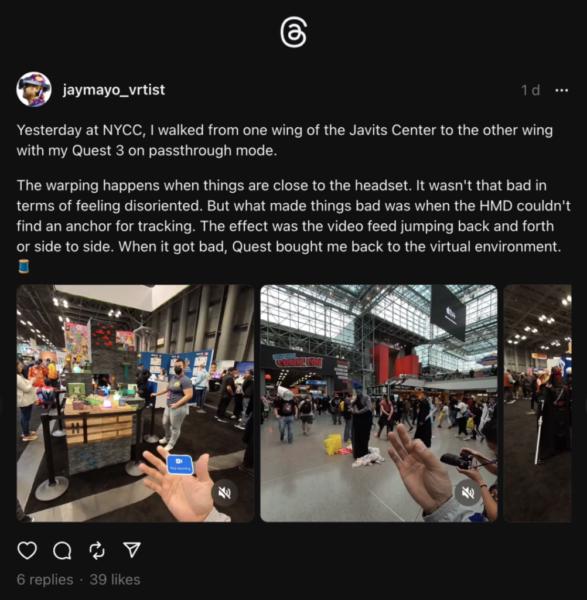Like the post with heart icon
The width and height of the screenshot is (587, 600).
pos(27,550)
